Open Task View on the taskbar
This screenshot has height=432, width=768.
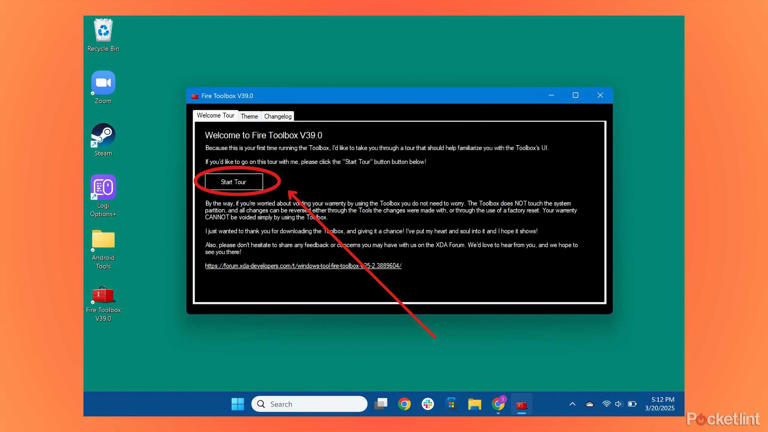[x=381, y=404]
